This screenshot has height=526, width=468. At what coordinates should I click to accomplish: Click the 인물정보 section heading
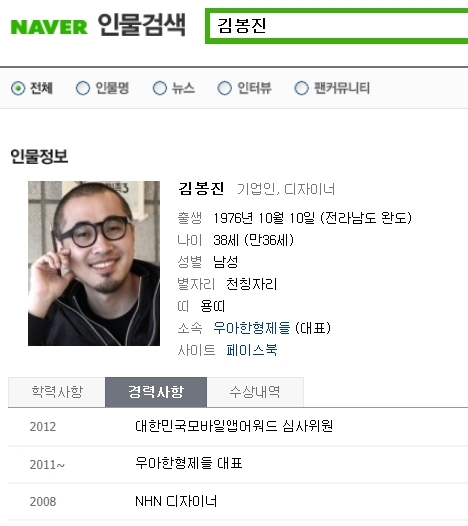coord(39,156)
